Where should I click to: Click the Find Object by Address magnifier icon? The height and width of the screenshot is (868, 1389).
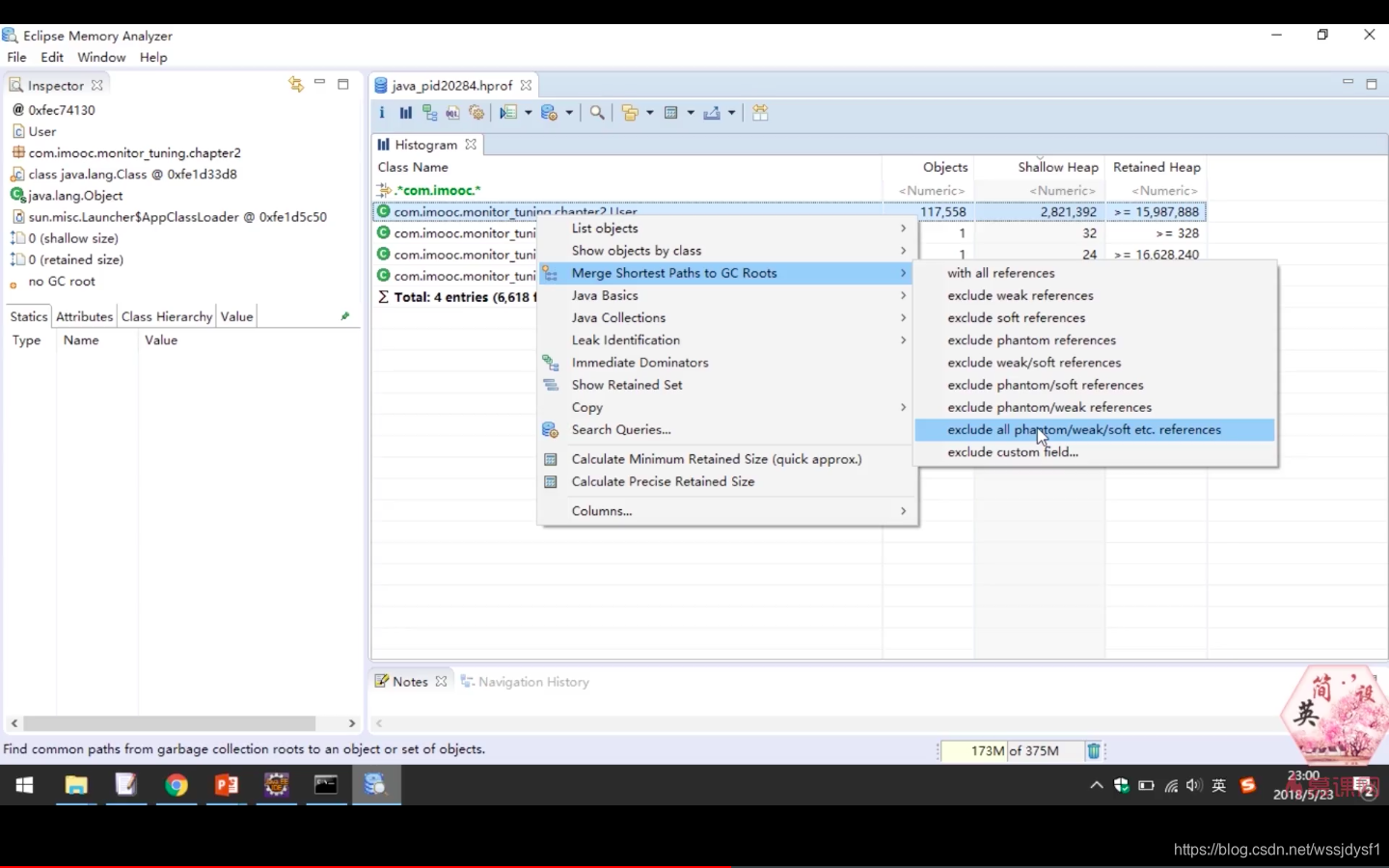[x=597, y=113]
